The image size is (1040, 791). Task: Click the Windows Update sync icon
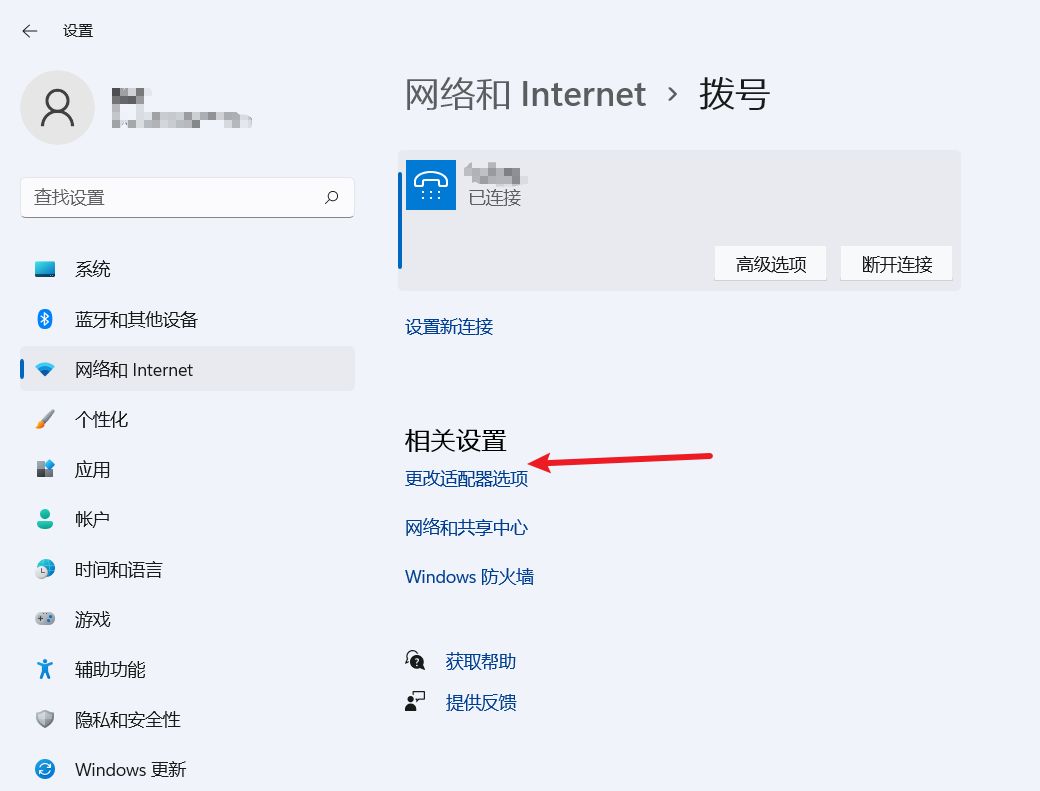pyautogui.click(x=45, y=769)
